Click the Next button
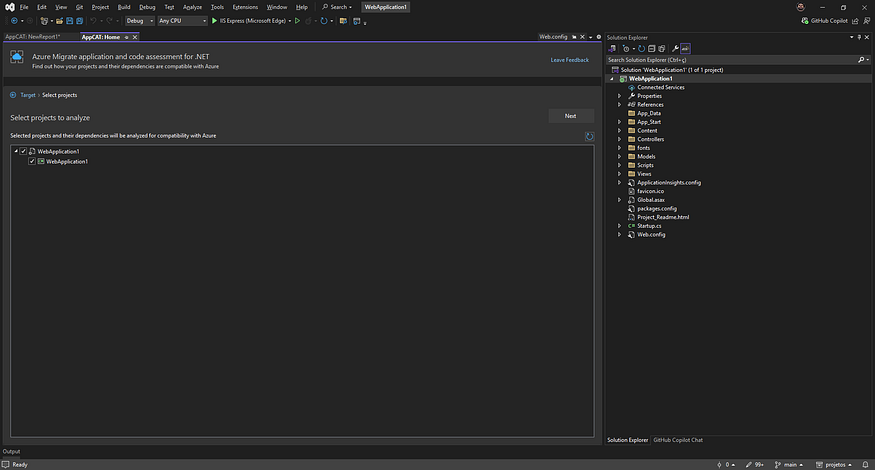This screenshot has width=875, height=470. coord(570,116)
